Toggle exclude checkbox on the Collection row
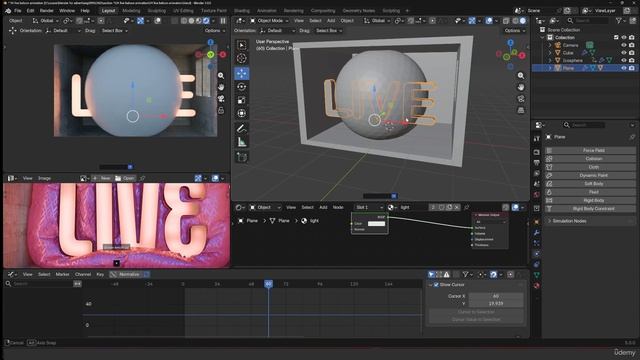The image size is (640, 360). (616, 37)
